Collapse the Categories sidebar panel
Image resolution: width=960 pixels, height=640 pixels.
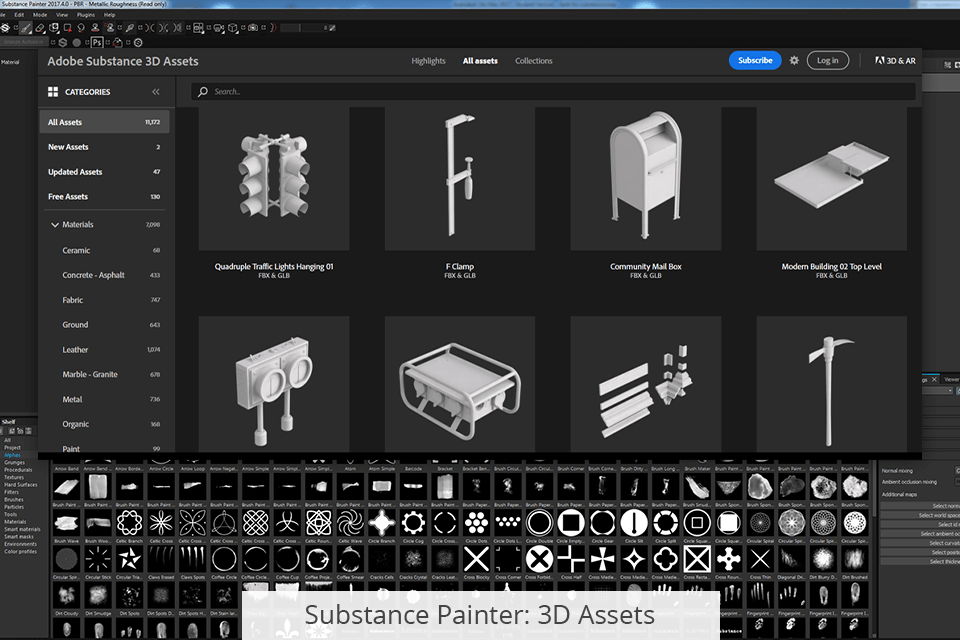coord(156,92)
